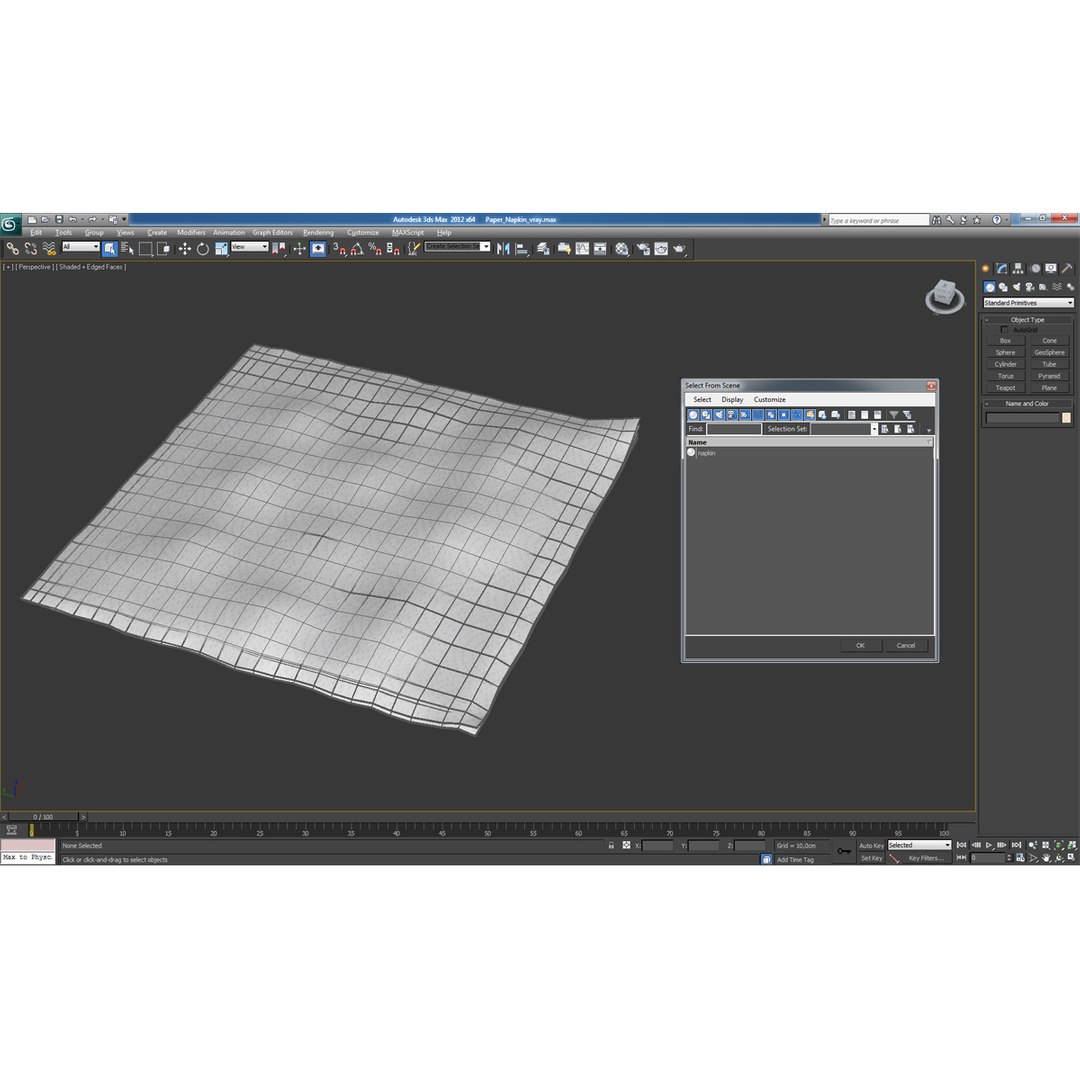Click the Unlink Selection tool
The width and height of the screenshot is (1080, 1080).
tap(30, 249)
